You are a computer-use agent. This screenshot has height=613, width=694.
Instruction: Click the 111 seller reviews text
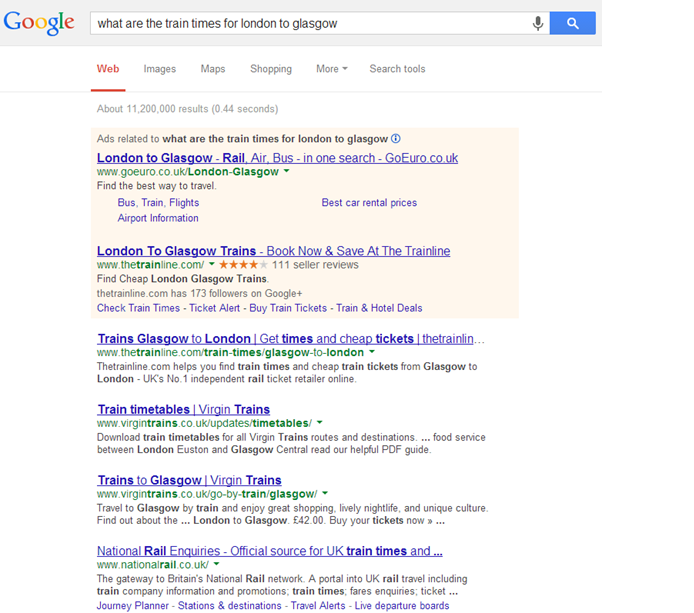point(315,265)
